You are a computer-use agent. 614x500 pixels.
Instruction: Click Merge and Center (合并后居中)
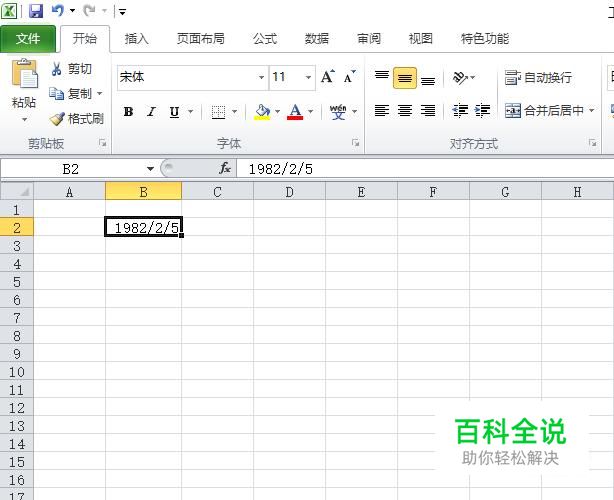pos(544,110)
